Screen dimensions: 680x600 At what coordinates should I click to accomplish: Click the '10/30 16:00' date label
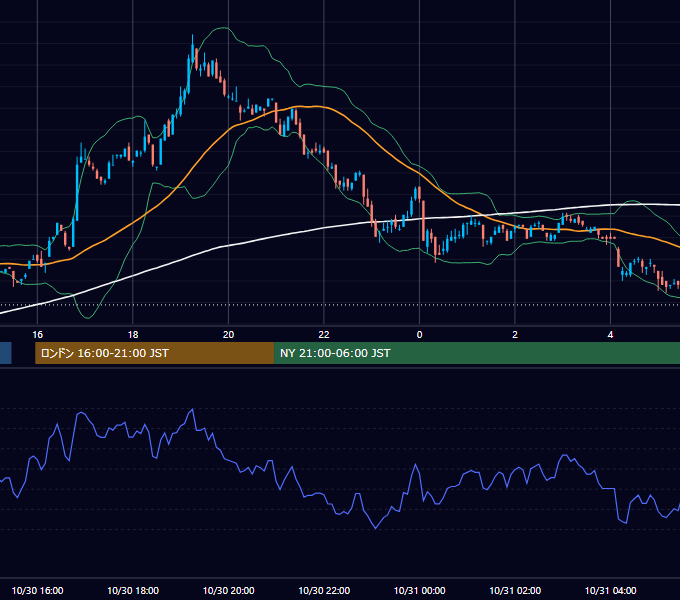pos(37,590)
